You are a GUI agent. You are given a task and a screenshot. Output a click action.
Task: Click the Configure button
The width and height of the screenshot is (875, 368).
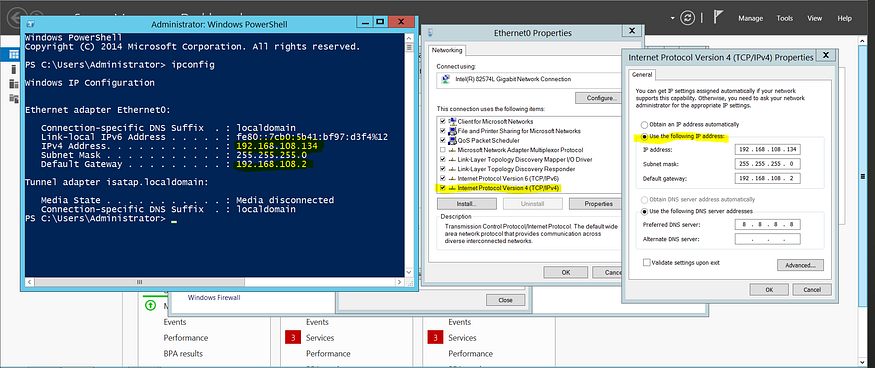click(x=598, y=98)
